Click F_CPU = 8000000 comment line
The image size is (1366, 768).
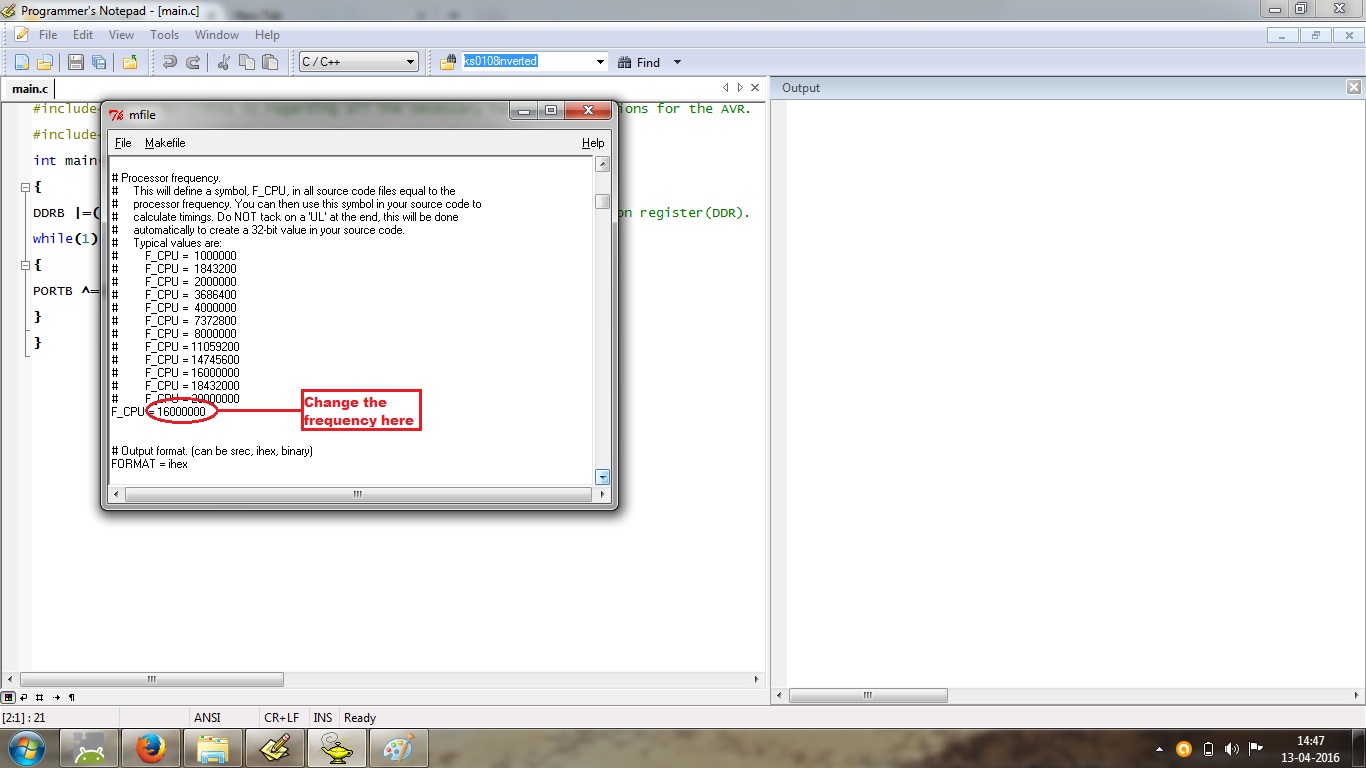(x=175, y=334)
